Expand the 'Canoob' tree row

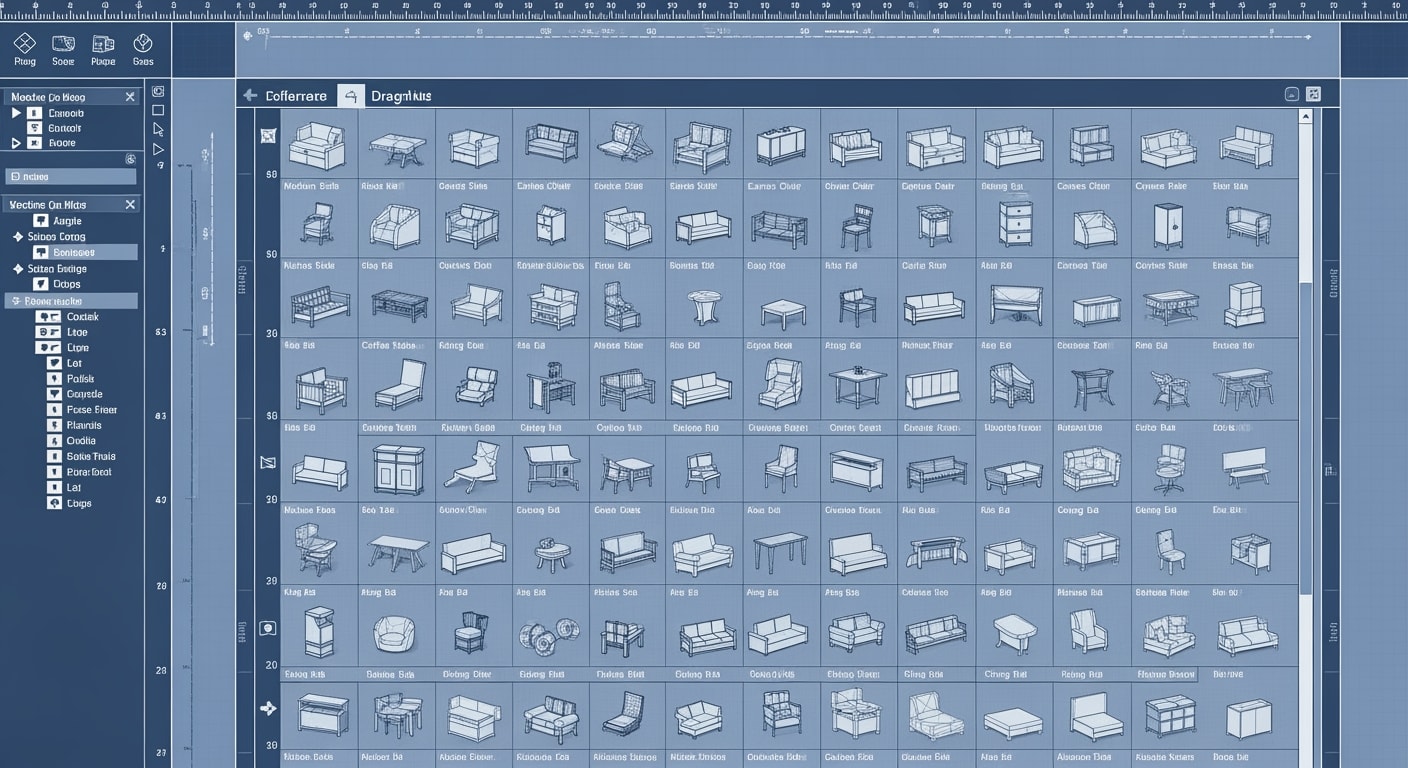coord(16,113)
